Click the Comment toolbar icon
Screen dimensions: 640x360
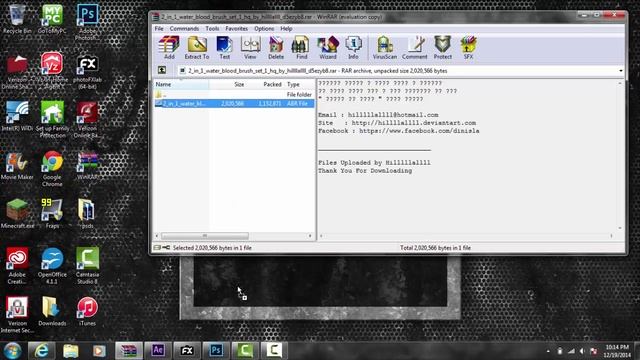click(414, 48)
